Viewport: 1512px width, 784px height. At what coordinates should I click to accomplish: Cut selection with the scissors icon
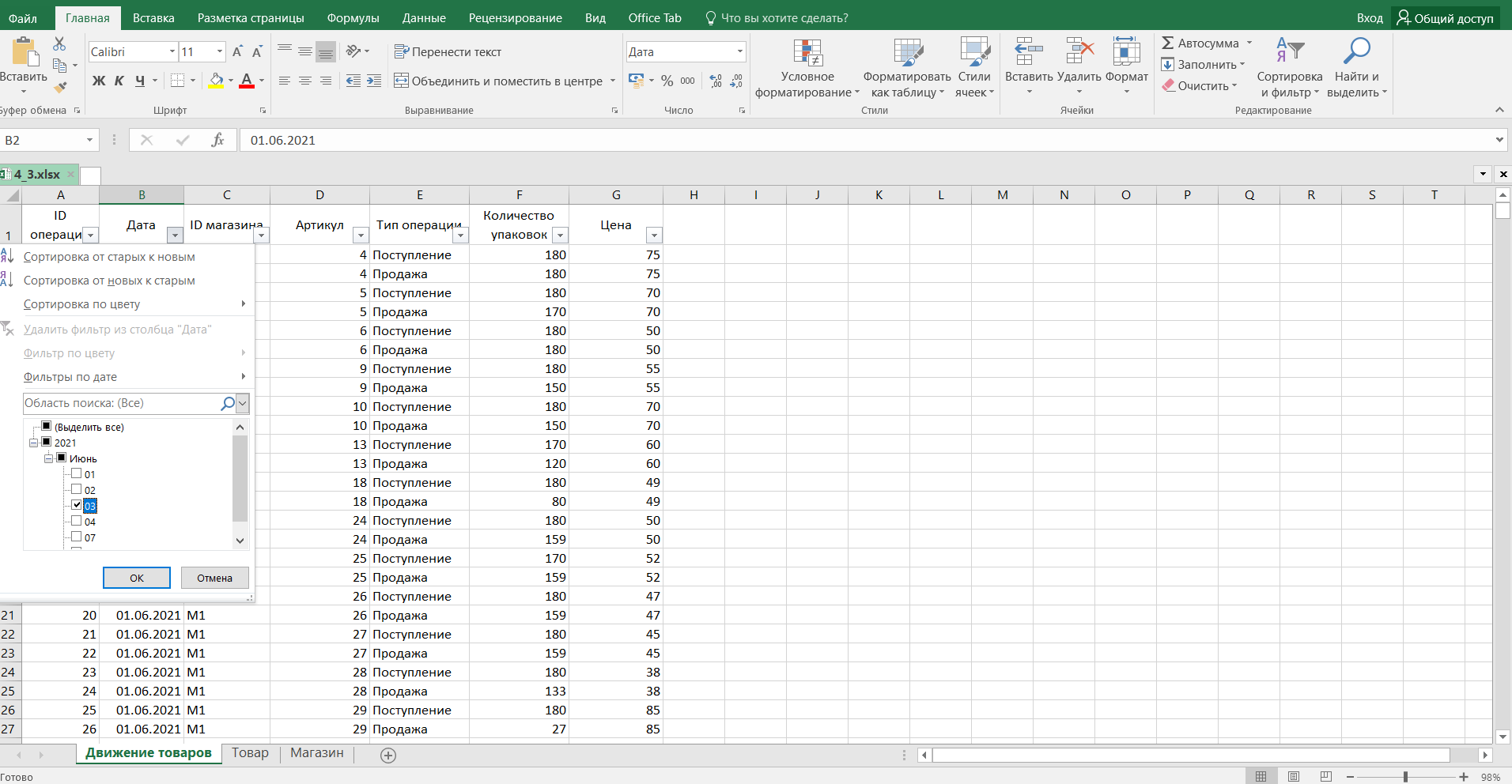click(59, 44)
